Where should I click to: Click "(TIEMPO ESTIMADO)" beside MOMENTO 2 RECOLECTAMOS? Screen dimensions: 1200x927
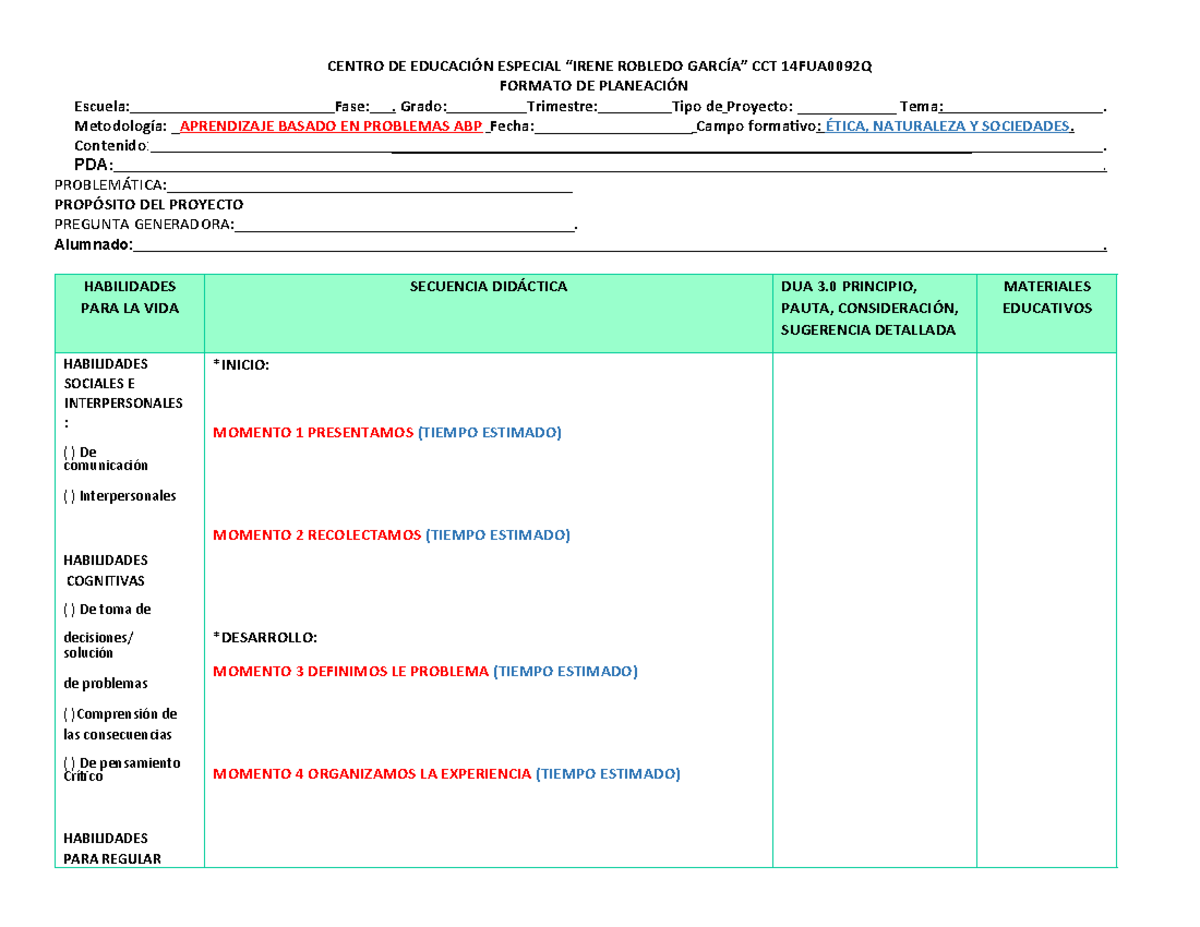[498, 535]
